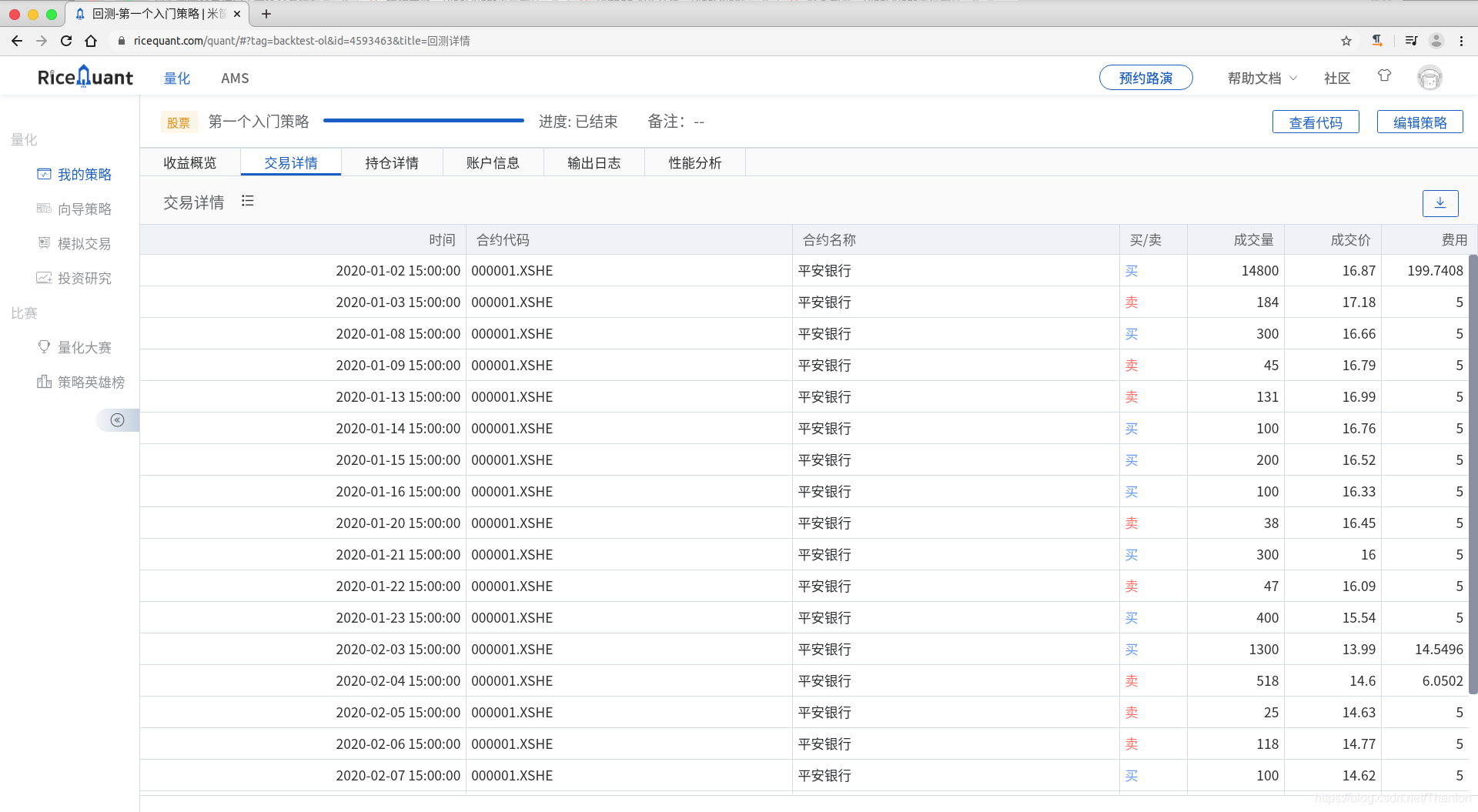Open 模拟交易 in the sidebar

(74, 244)
